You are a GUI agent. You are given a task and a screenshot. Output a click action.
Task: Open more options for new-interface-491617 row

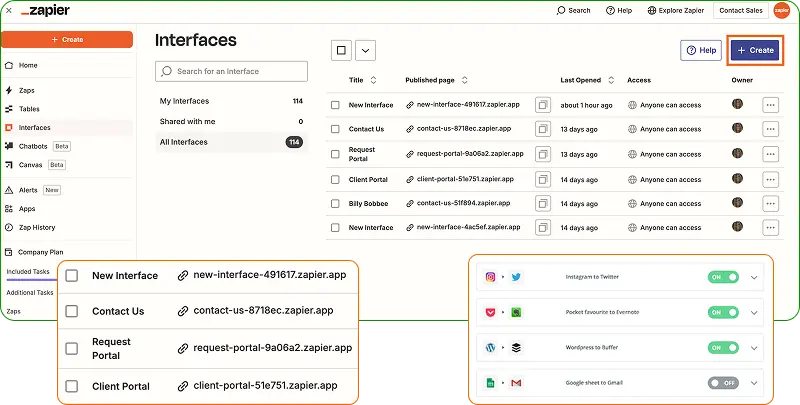[x=770, y=105]
